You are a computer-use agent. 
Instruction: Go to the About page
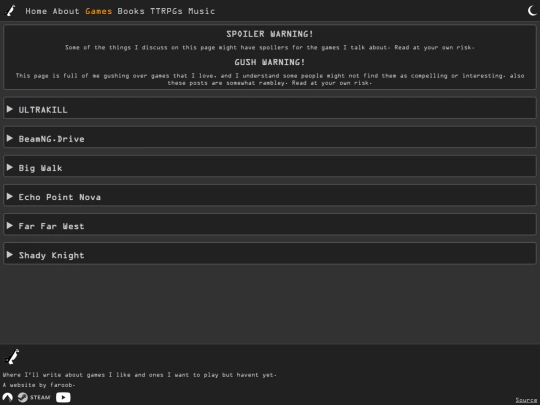66,11
